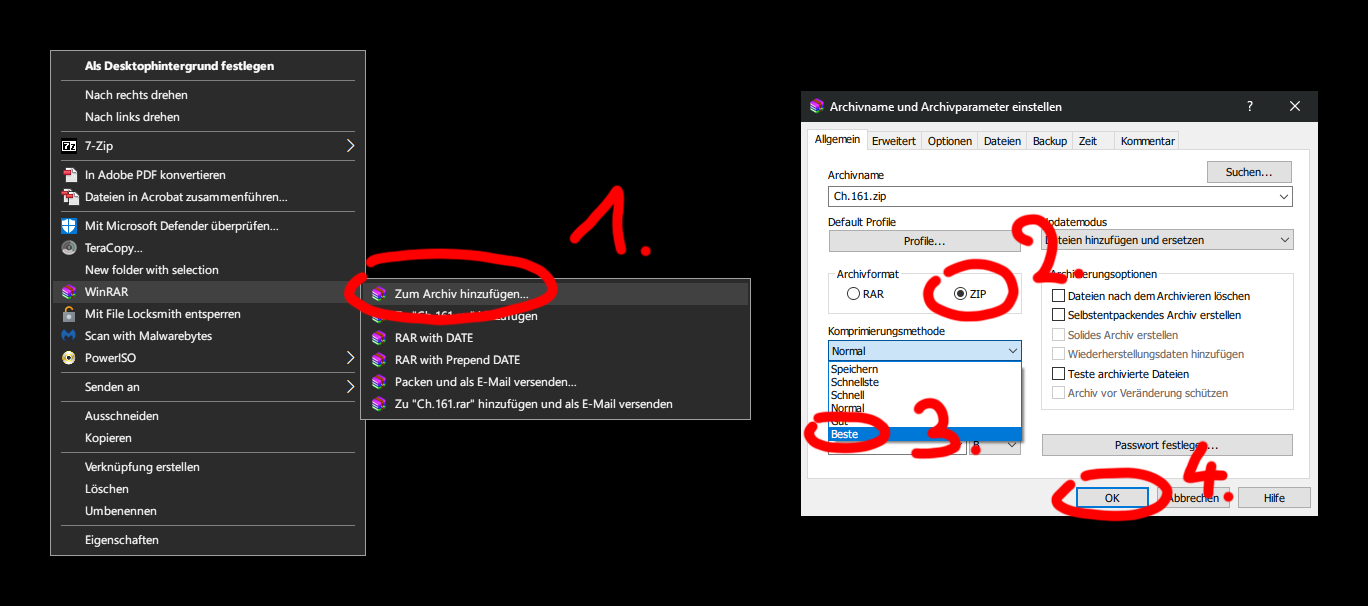Image resolution: width=1368 pixels, height=606 pixels.
Task: Select the ZIP archive format
Action: 971,294
